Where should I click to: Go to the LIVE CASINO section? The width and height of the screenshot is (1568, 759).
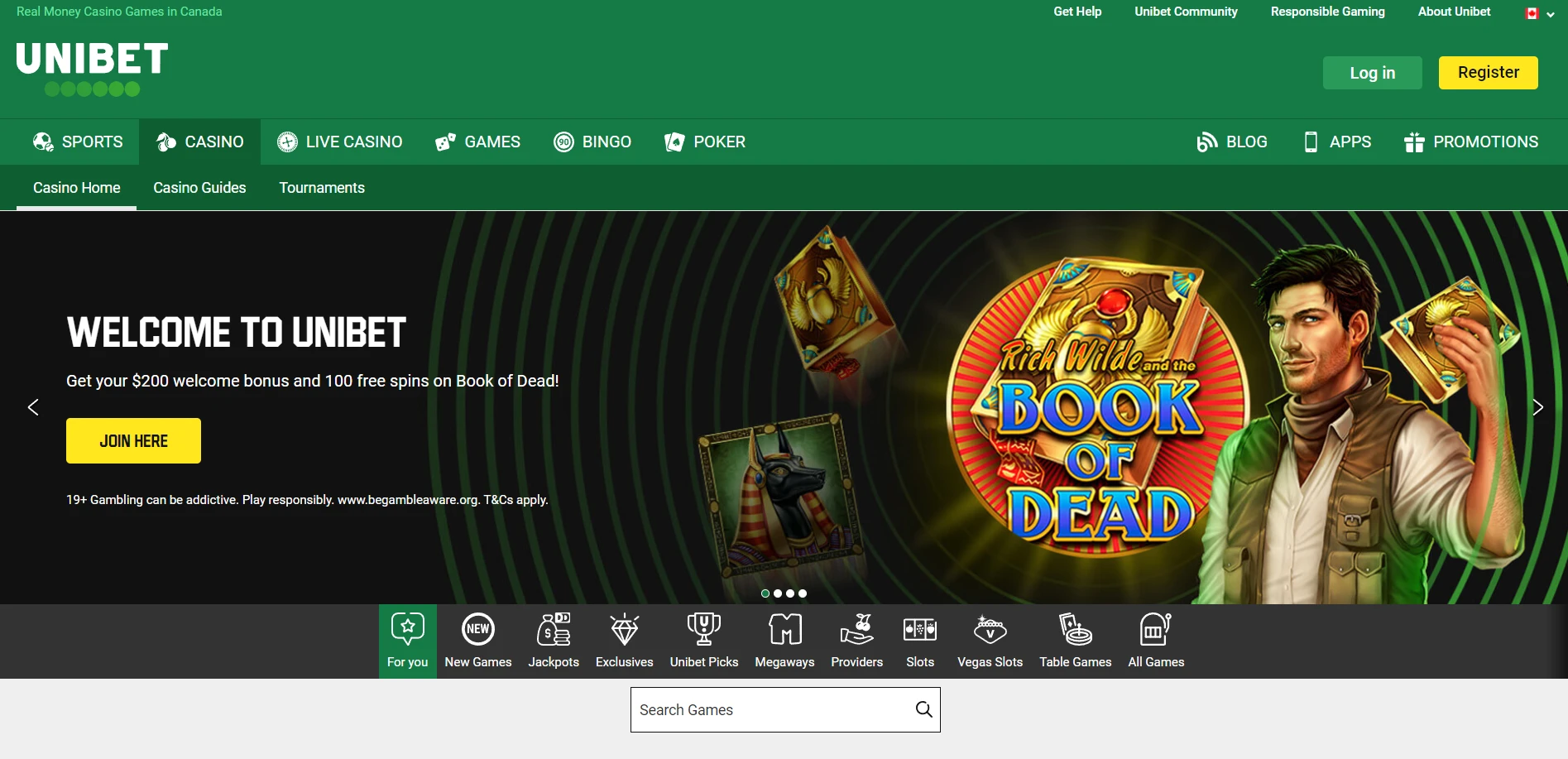coord(339,142)
